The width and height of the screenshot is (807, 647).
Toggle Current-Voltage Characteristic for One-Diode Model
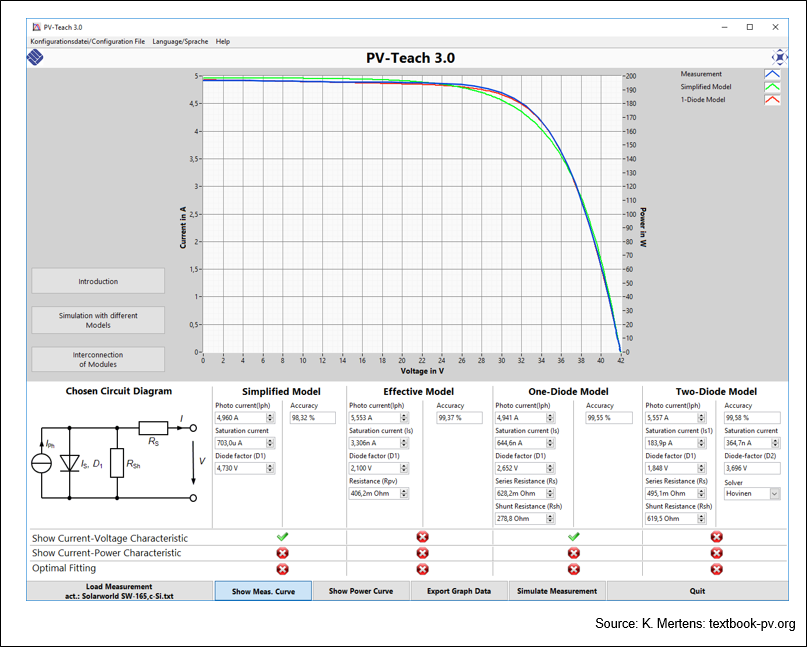tap(573, 537)
